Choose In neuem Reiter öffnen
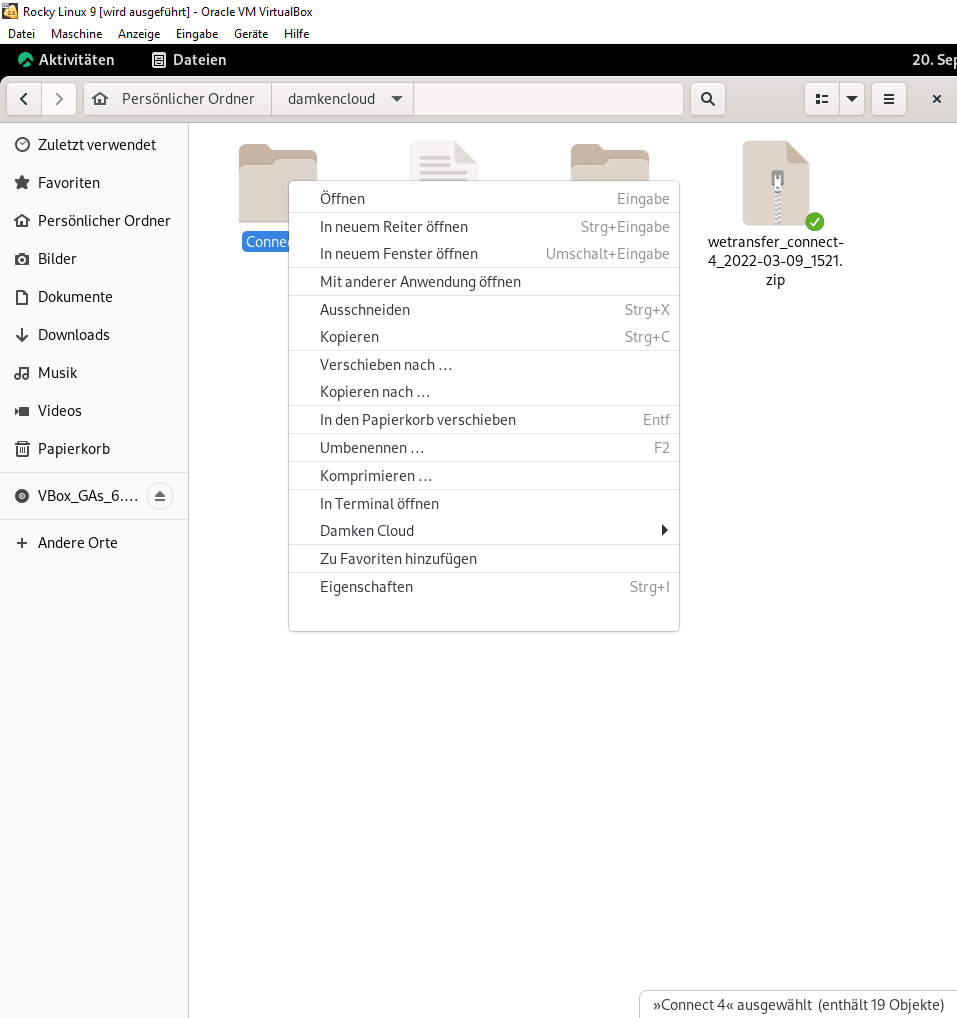 tap(484, 227)
